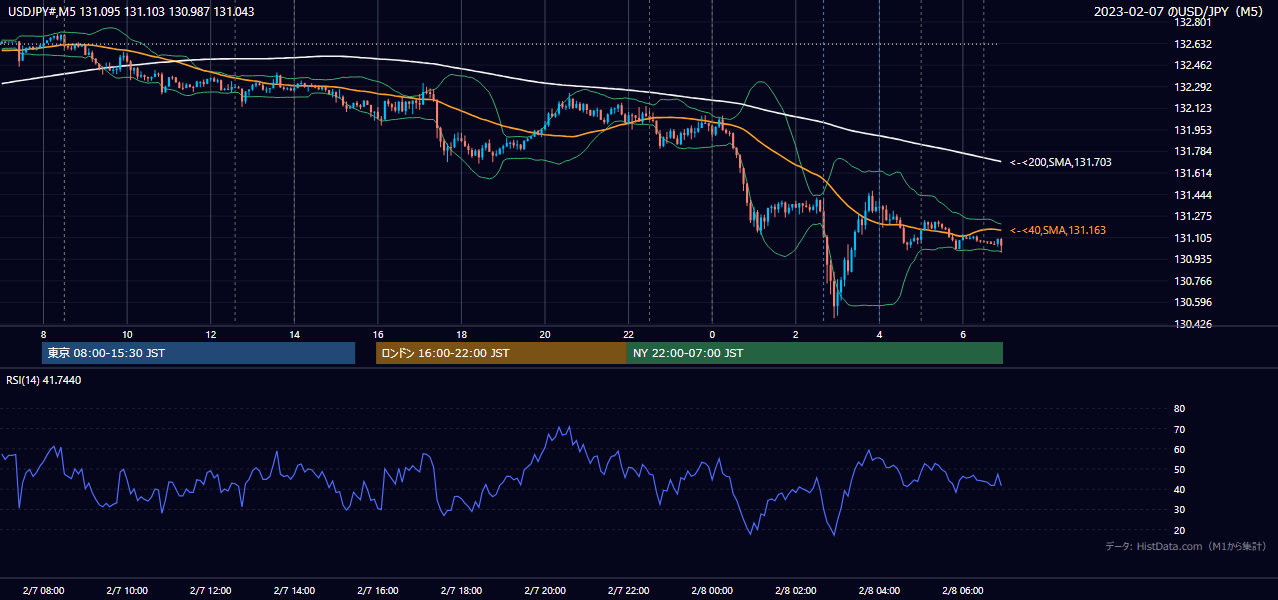Click the 2023-02-07 のUSD/JPY (M5) heading
This screenshot has height=600, width=1278.
1180,11
